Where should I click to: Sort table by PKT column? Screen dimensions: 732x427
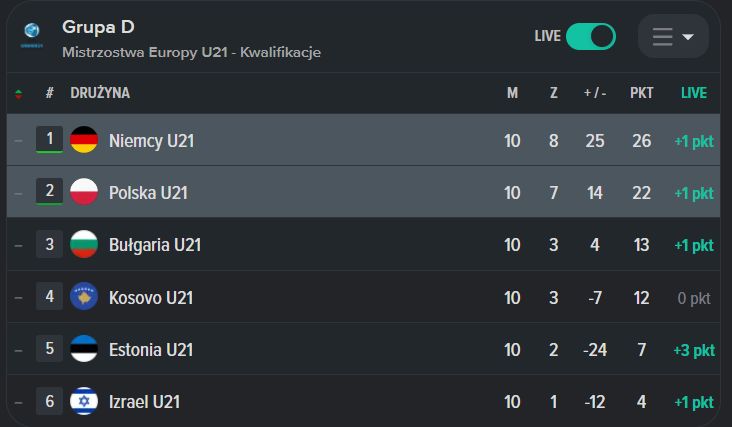tap(641, 93)
